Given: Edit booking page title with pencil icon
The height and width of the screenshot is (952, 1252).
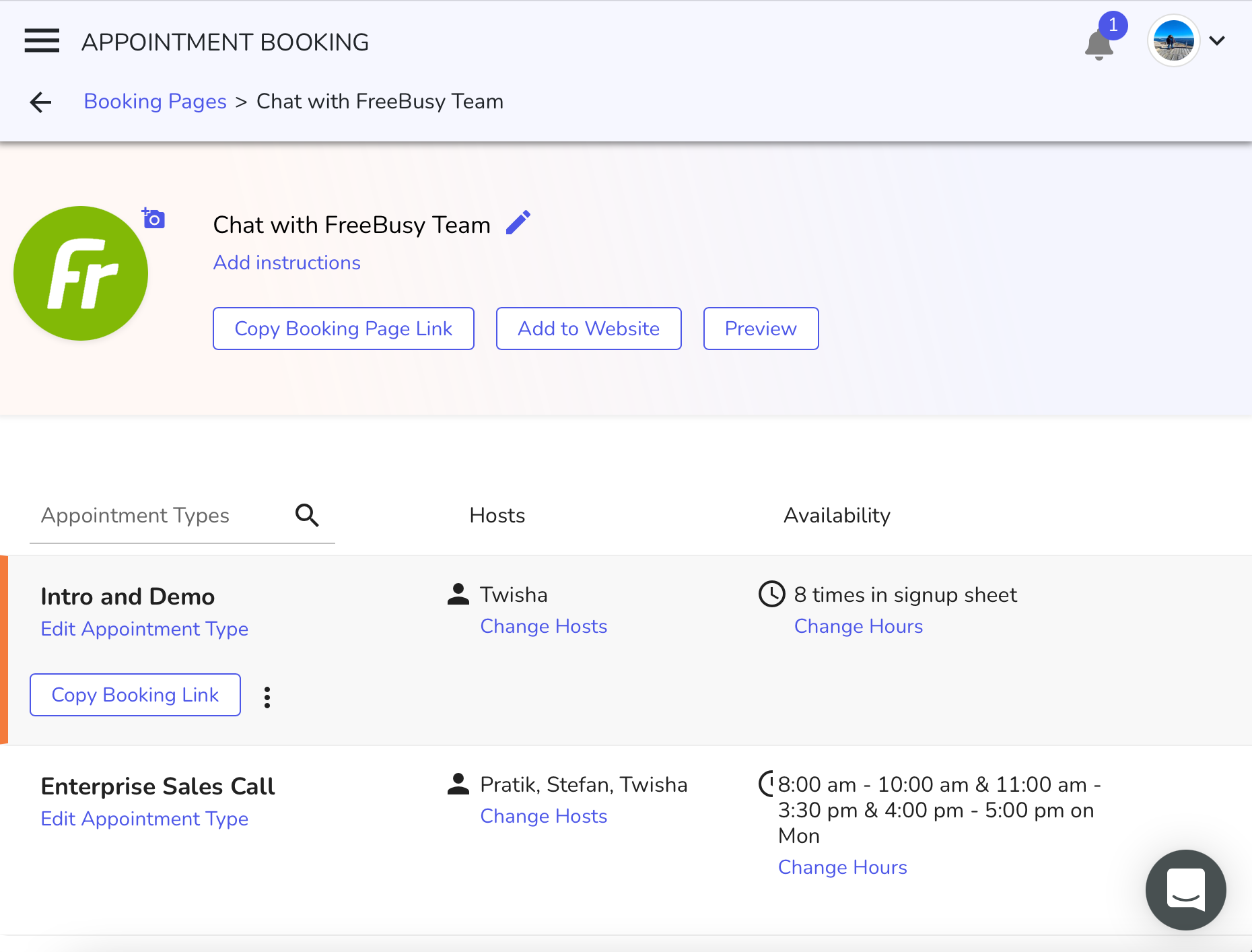Looking at the screenshot, I should point(518,223).
